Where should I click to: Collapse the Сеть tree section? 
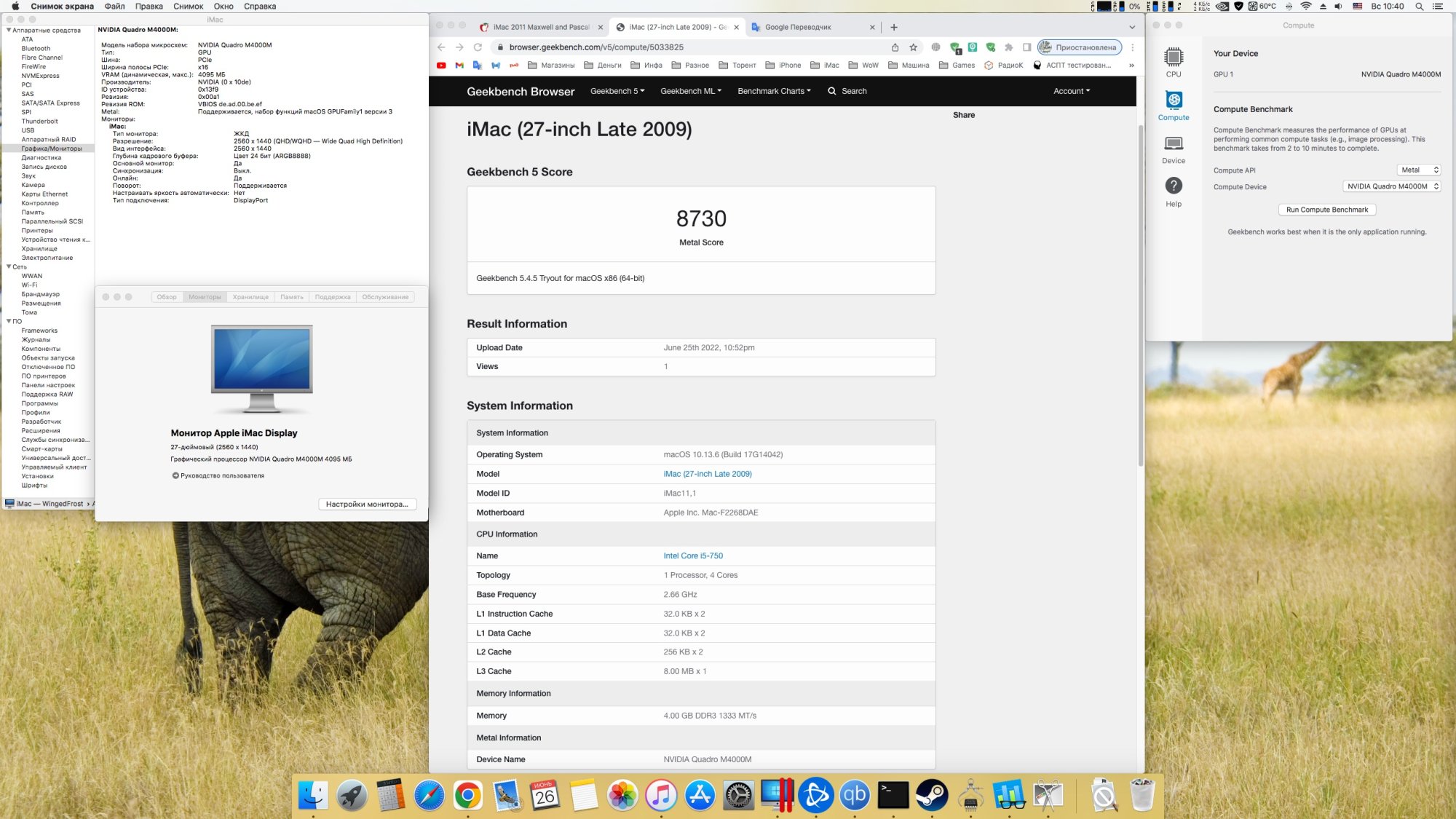pos(9,266)
